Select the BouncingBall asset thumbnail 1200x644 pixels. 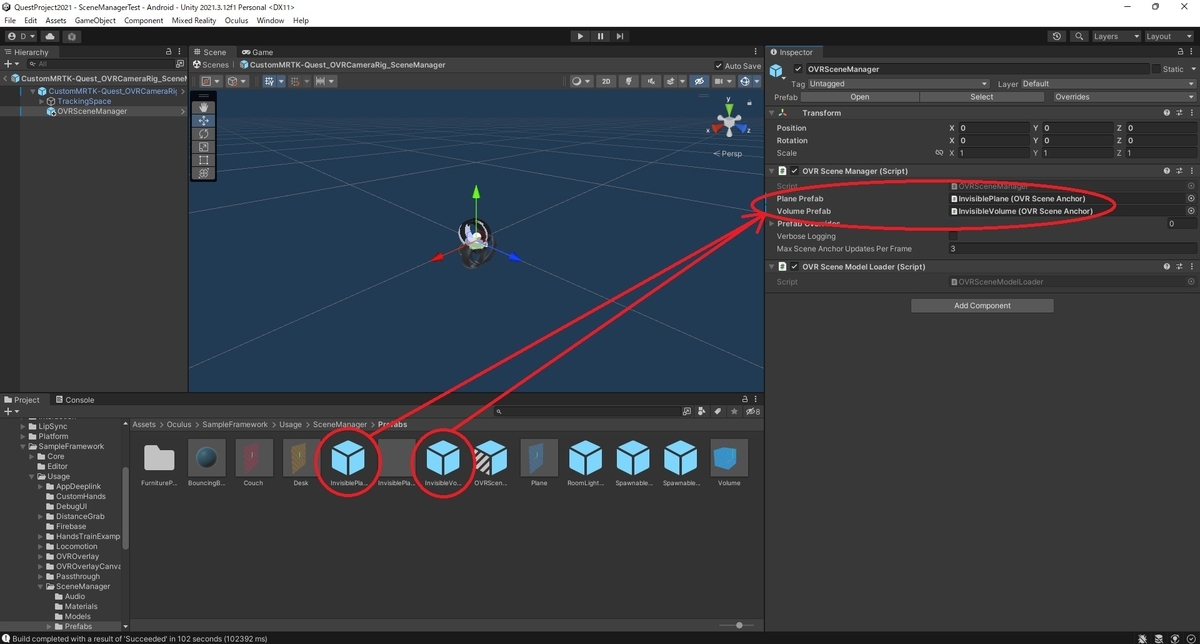click(206, 462)
